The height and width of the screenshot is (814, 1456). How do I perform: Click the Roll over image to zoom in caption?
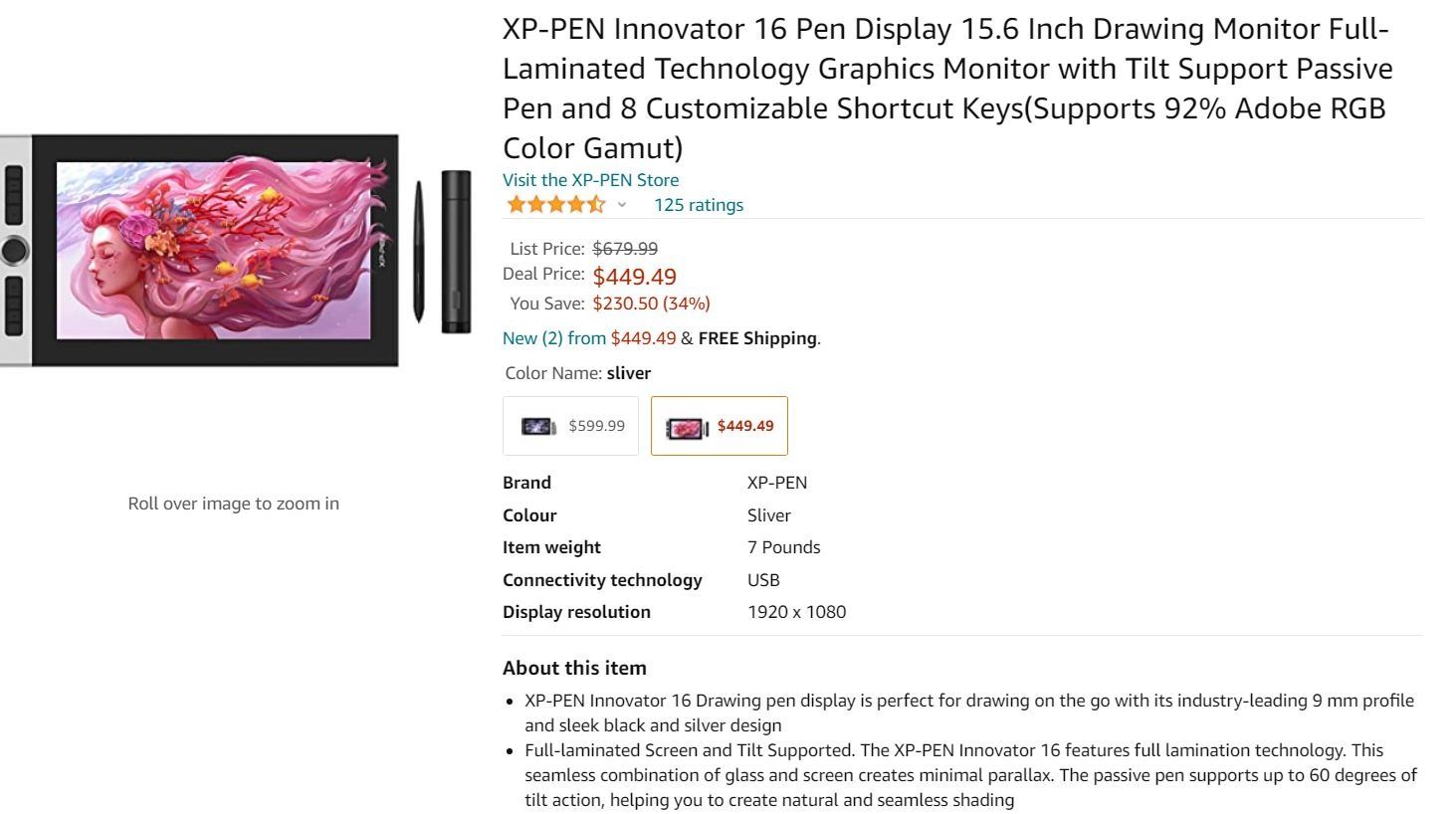tap(233, 504)
